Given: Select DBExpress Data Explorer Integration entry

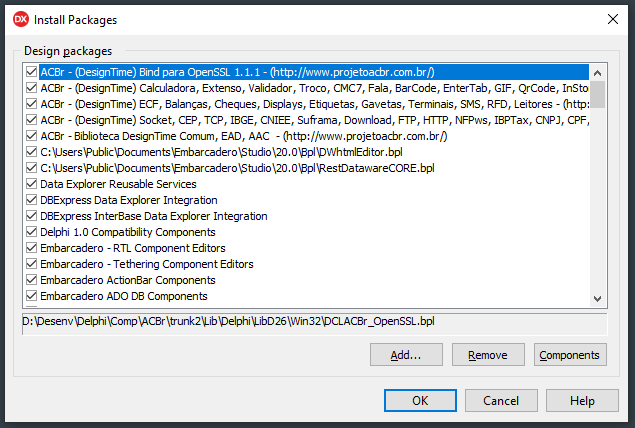Looking at the screenshot, I should tap(129, 200).
